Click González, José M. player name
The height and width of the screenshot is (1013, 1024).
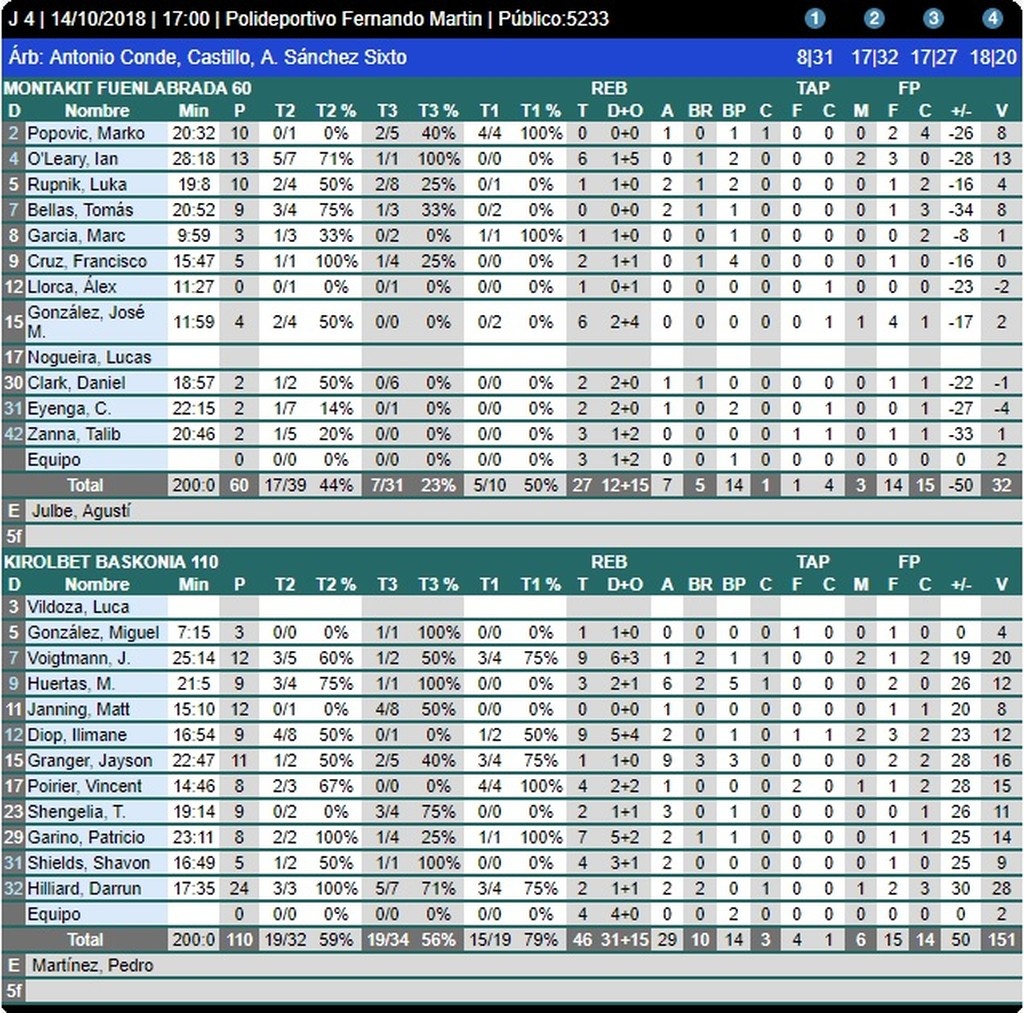point(86,321)
